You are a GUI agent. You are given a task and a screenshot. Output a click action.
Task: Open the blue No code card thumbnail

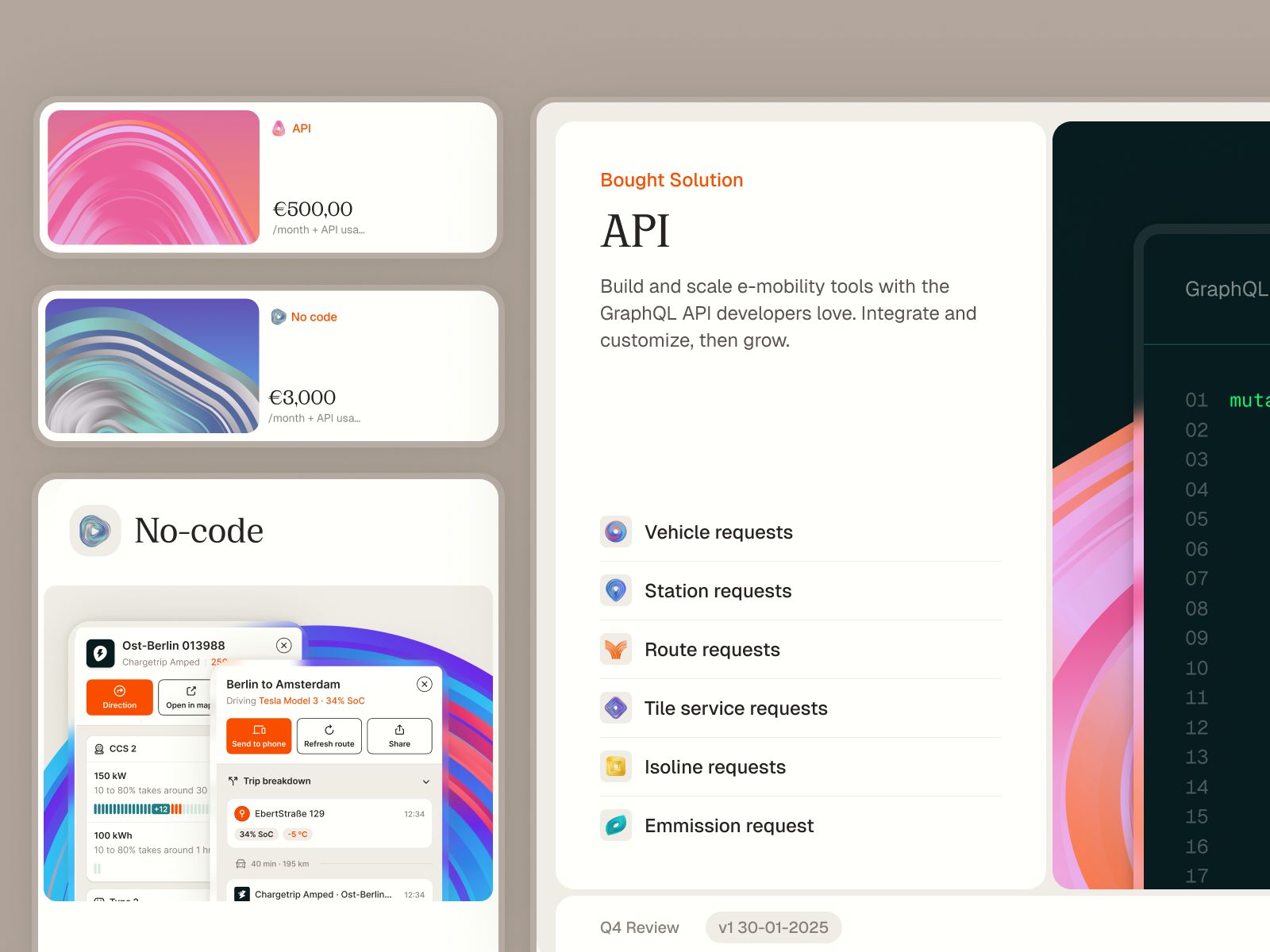point(152,366)
